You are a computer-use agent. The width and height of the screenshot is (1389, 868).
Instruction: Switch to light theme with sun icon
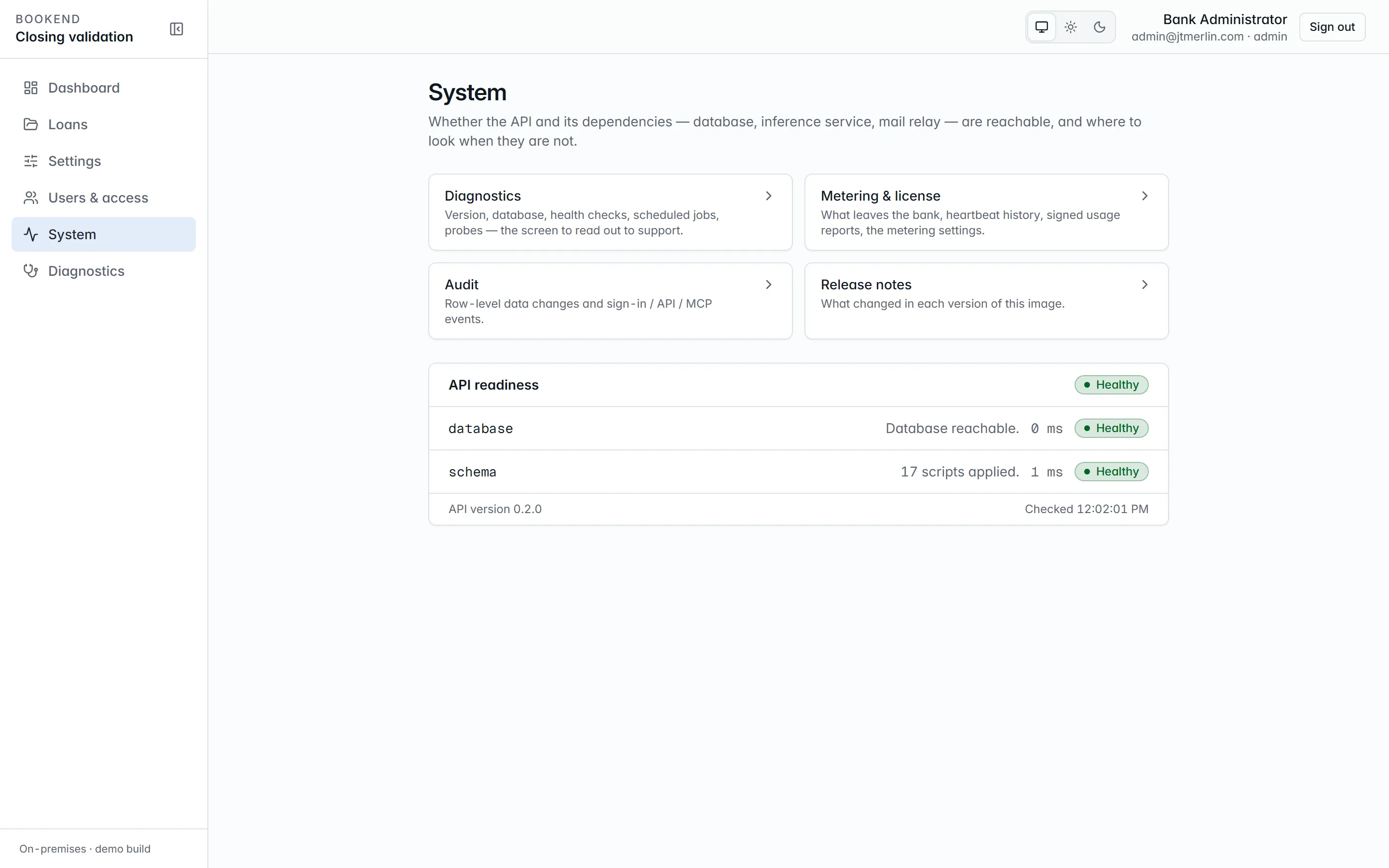coord(1071,27)
